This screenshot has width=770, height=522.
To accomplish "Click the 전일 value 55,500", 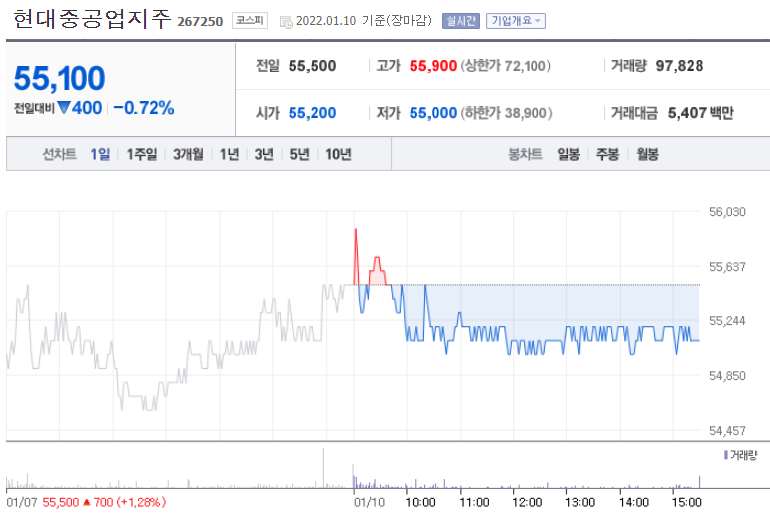I will pos(312,66).
